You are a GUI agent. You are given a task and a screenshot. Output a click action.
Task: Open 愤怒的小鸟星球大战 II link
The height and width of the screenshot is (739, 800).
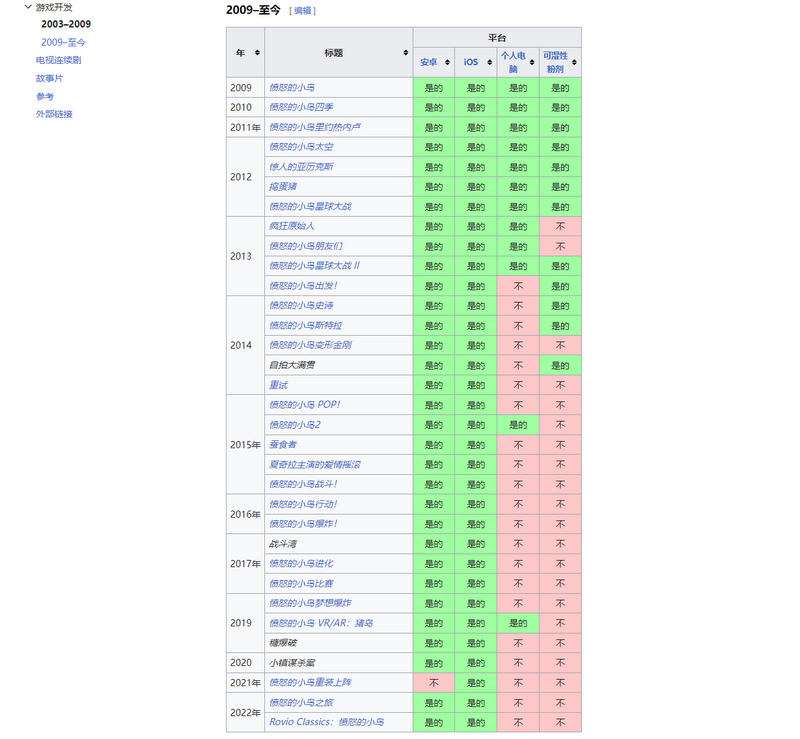click(x=314, y=266)
